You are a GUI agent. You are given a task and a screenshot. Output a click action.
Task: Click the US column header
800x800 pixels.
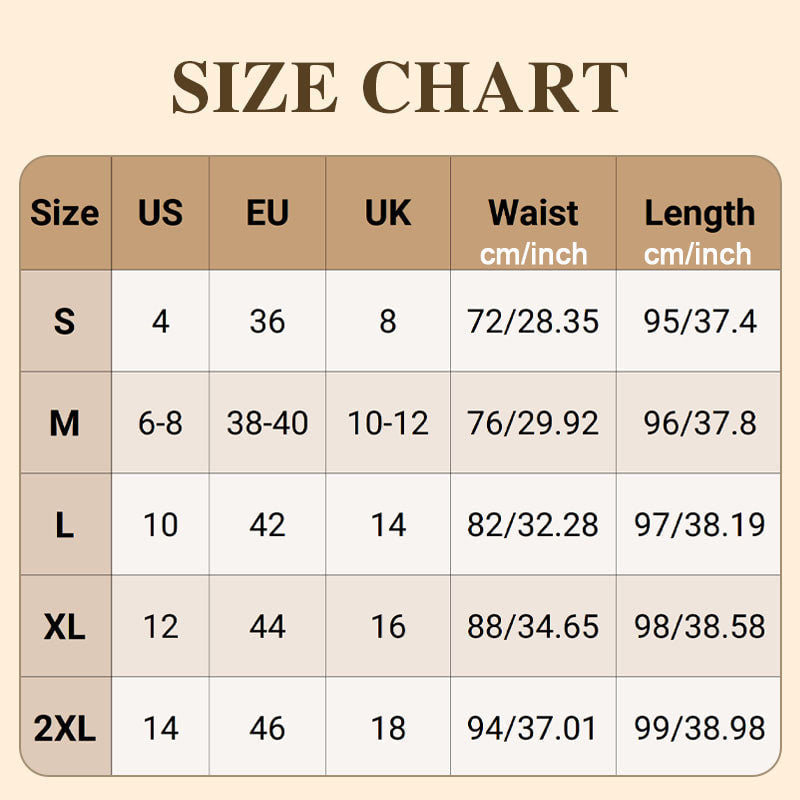160,213
